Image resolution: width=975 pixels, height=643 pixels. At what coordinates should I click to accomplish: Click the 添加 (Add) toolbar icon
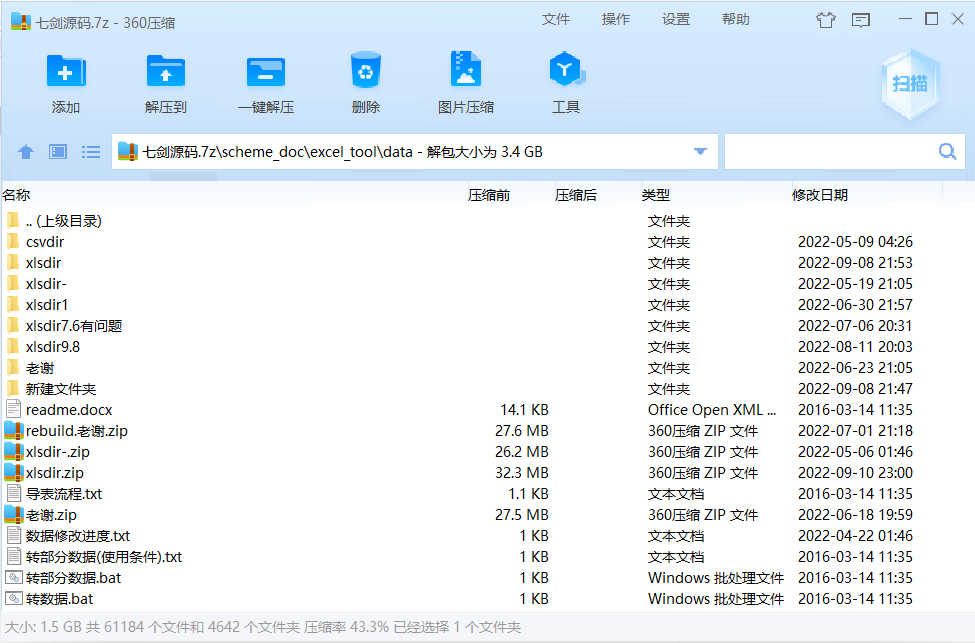coord(65,72)
